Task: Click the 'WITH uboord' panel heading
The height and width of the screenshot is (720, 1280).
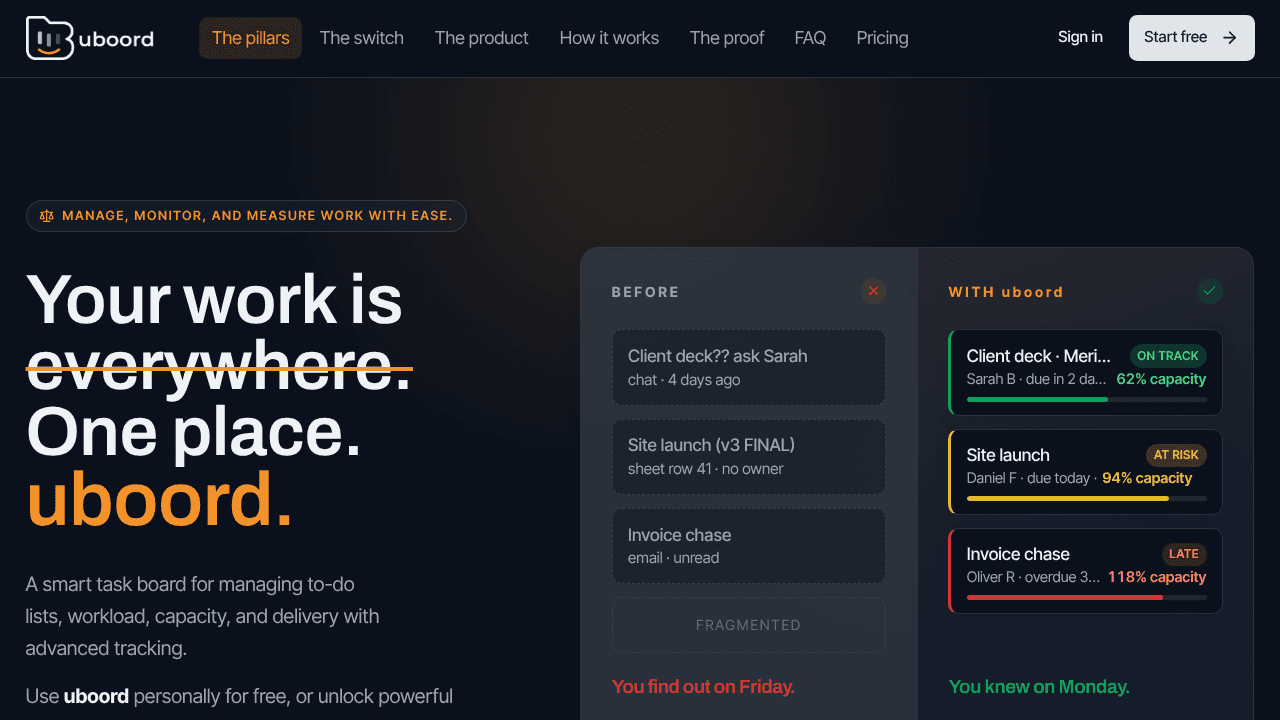Action: pos(1006,292)
